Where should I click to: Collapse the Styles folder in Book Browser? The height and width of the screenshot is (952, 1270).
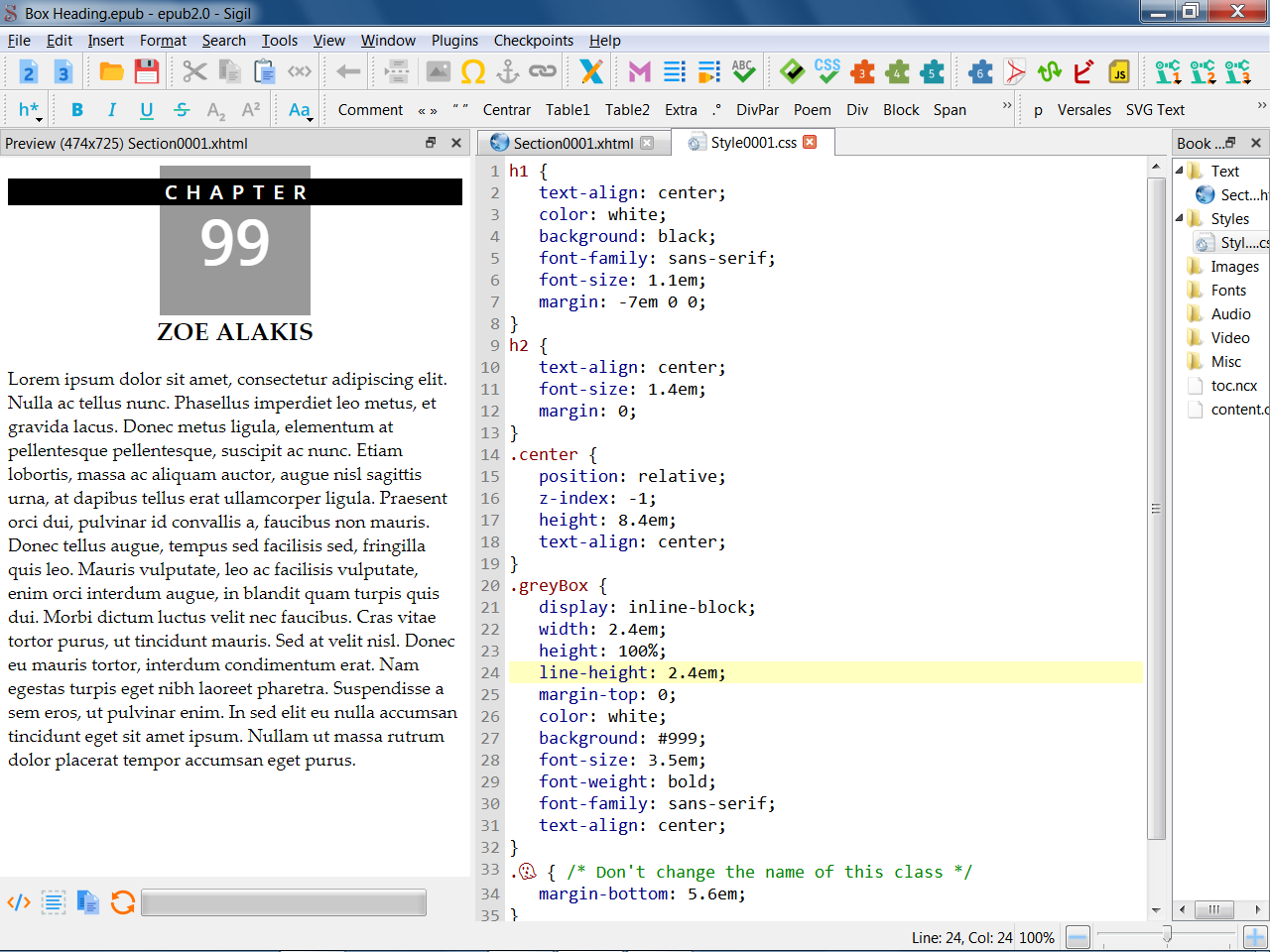1180,219
